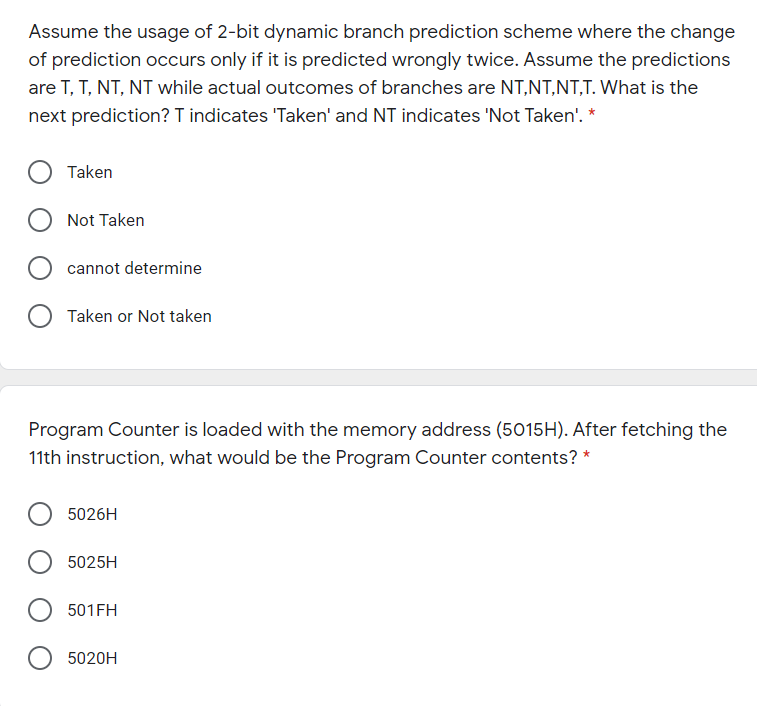Viewport: 757px width, 706px height.
Task: Click the branch prediction question text
Action: [x=378, y=73]
